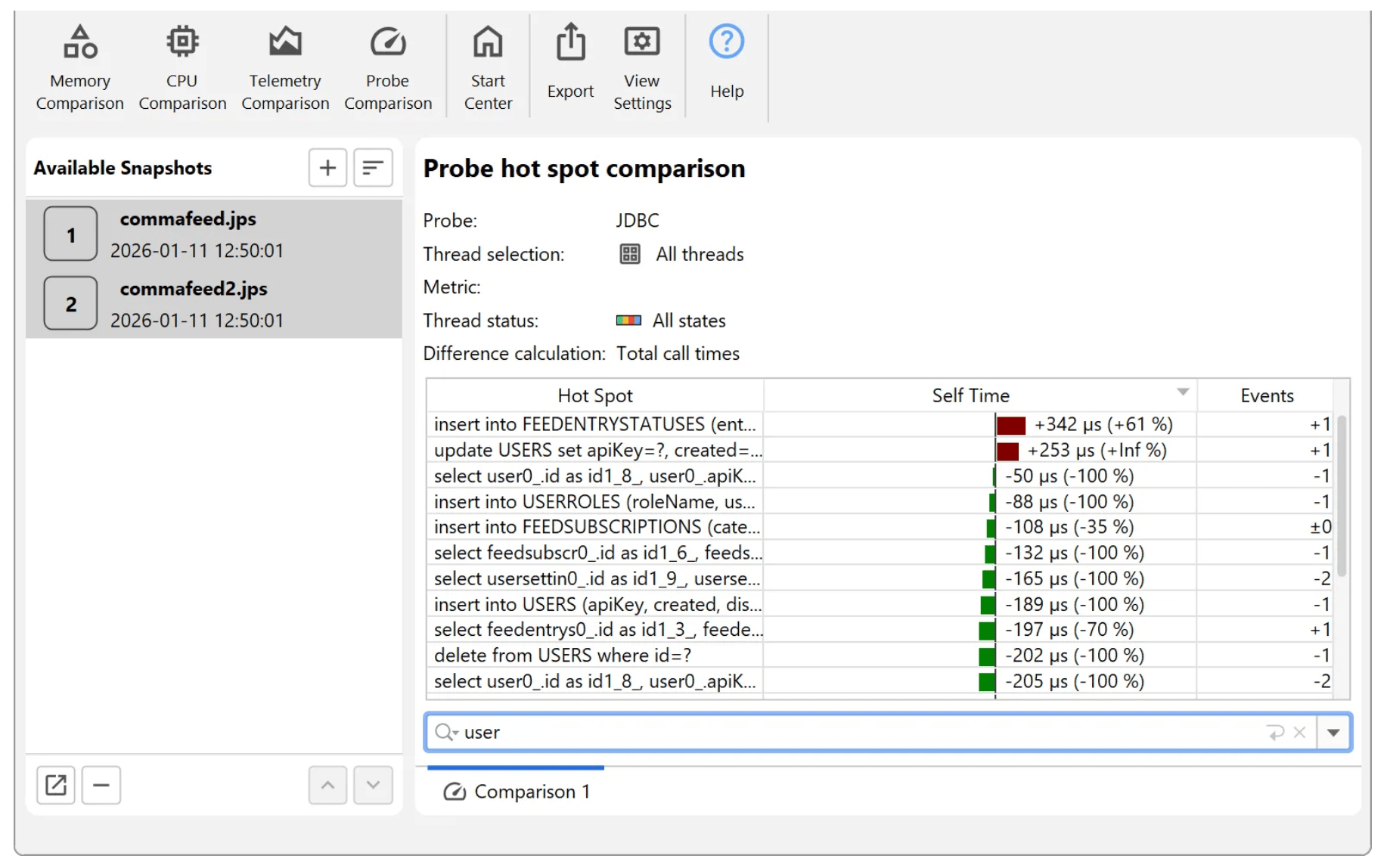This screenshot has height=868, width=1387.
Task: Open search options via the magnifier icon
Action: coord(446,732)
